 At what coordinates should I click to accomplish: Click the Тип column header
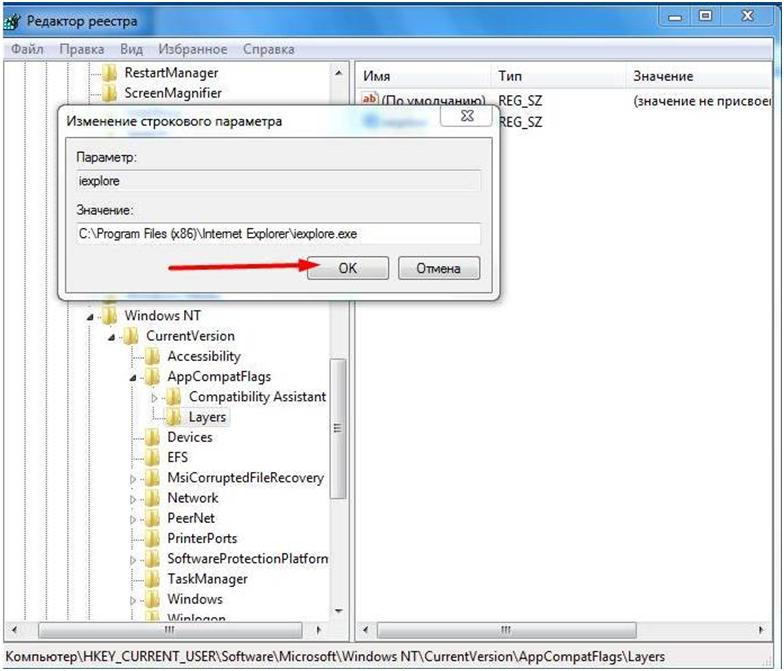tap(558, 76)
